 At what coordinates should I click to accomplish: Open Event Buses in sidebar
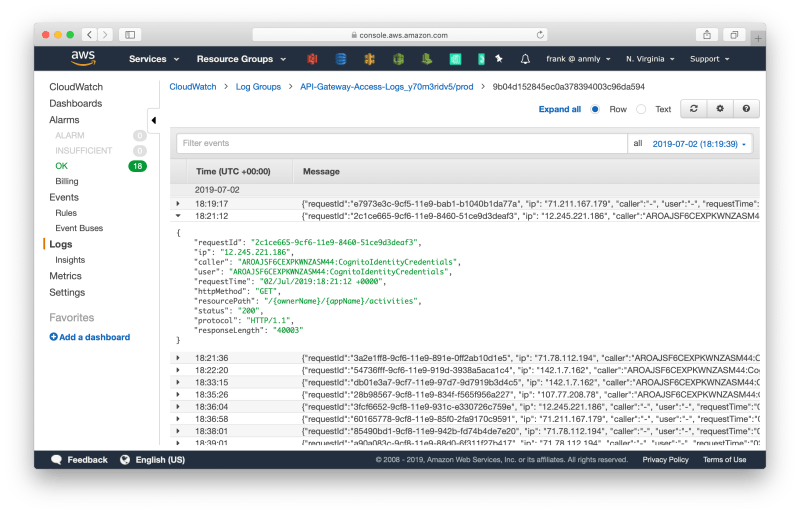click(79, 228)
